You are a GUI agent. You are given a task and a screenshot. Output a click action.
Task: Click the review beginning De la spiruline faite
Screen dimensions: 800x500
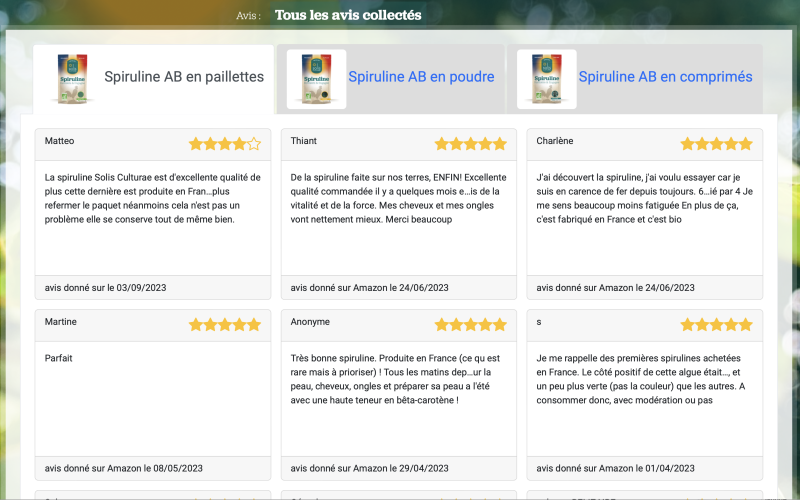pos(398,198)
